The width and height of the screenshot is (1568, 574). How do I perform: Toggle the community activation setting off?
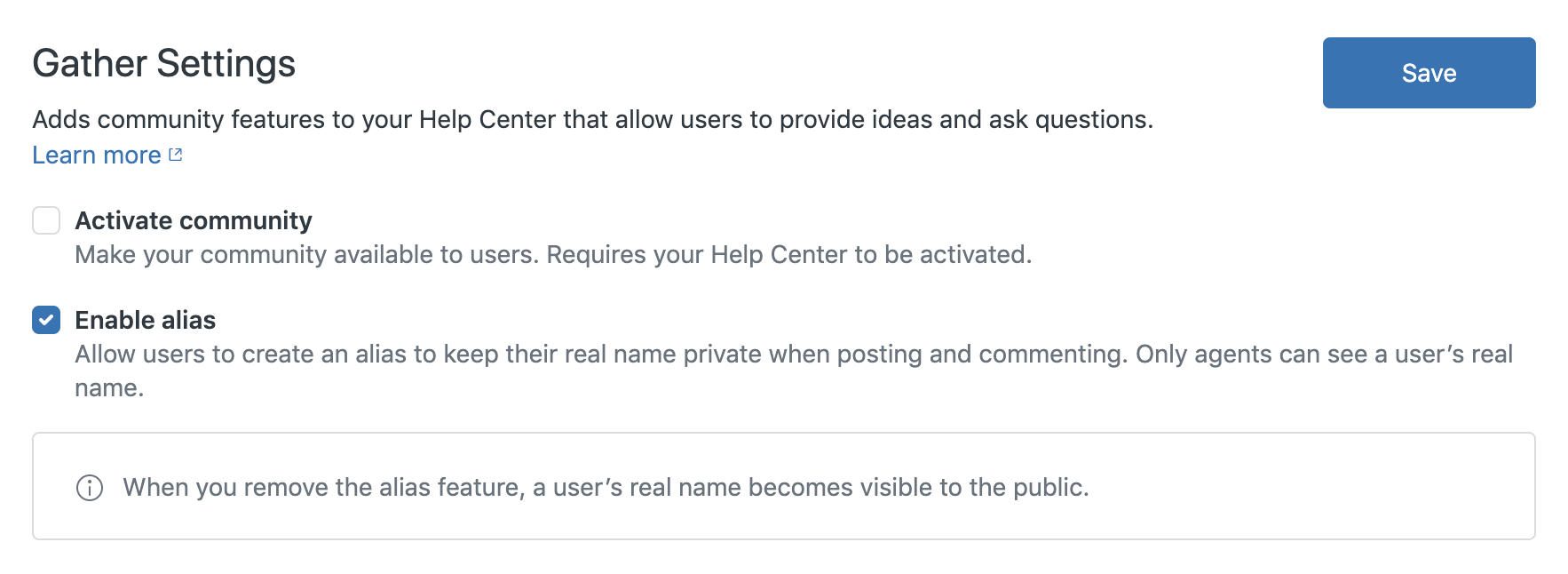click(x=45, y=220)
